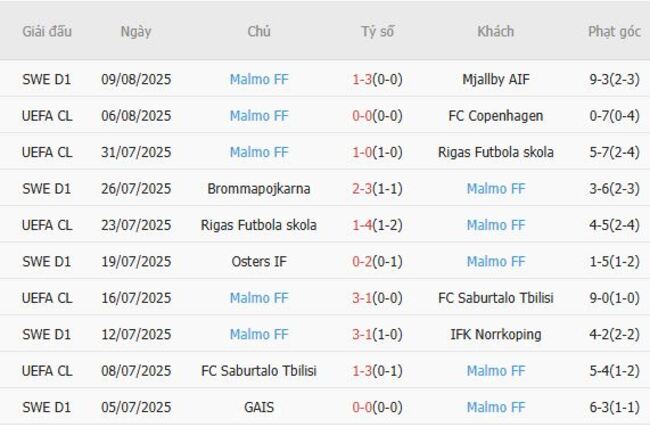The height and width of the screenshot is (427, 650).
Task: Click Malmo FF in the 09/08/2025 row
Action: click(259, 80)
